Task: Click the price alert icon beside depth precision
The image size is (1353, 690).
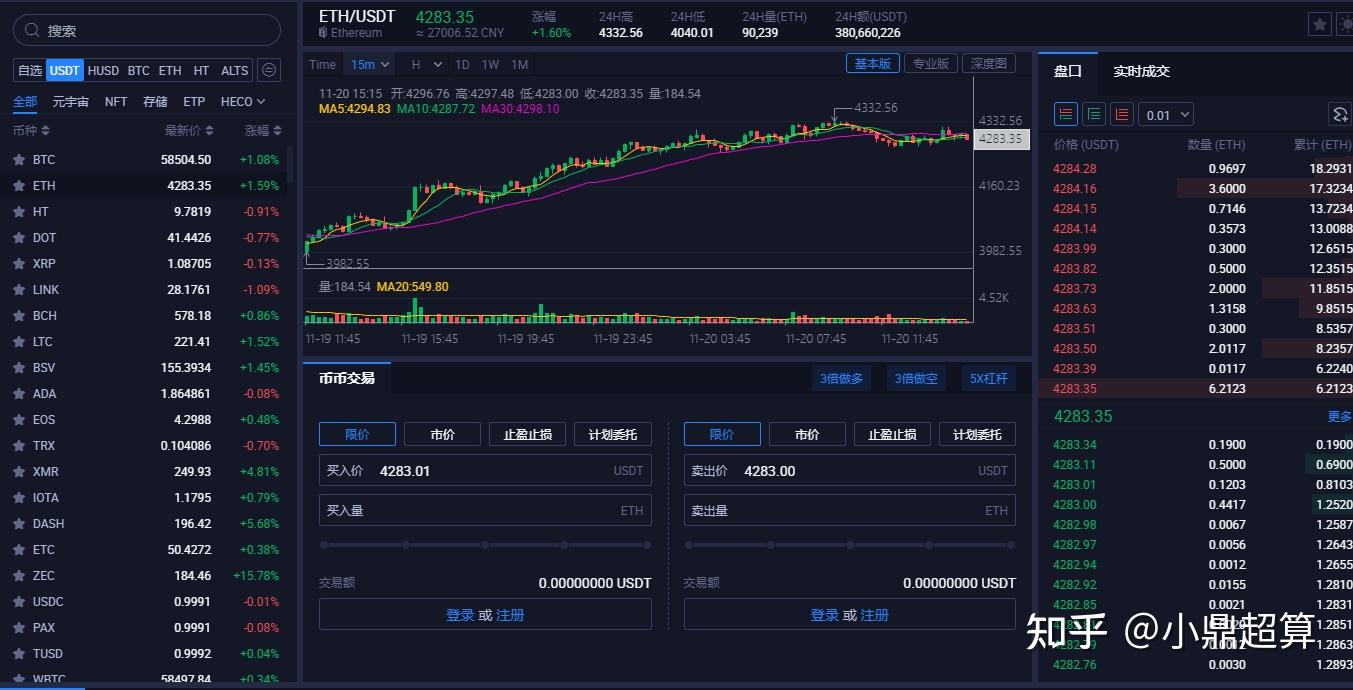Action: pyautogui.click(x=1339, y=114)
